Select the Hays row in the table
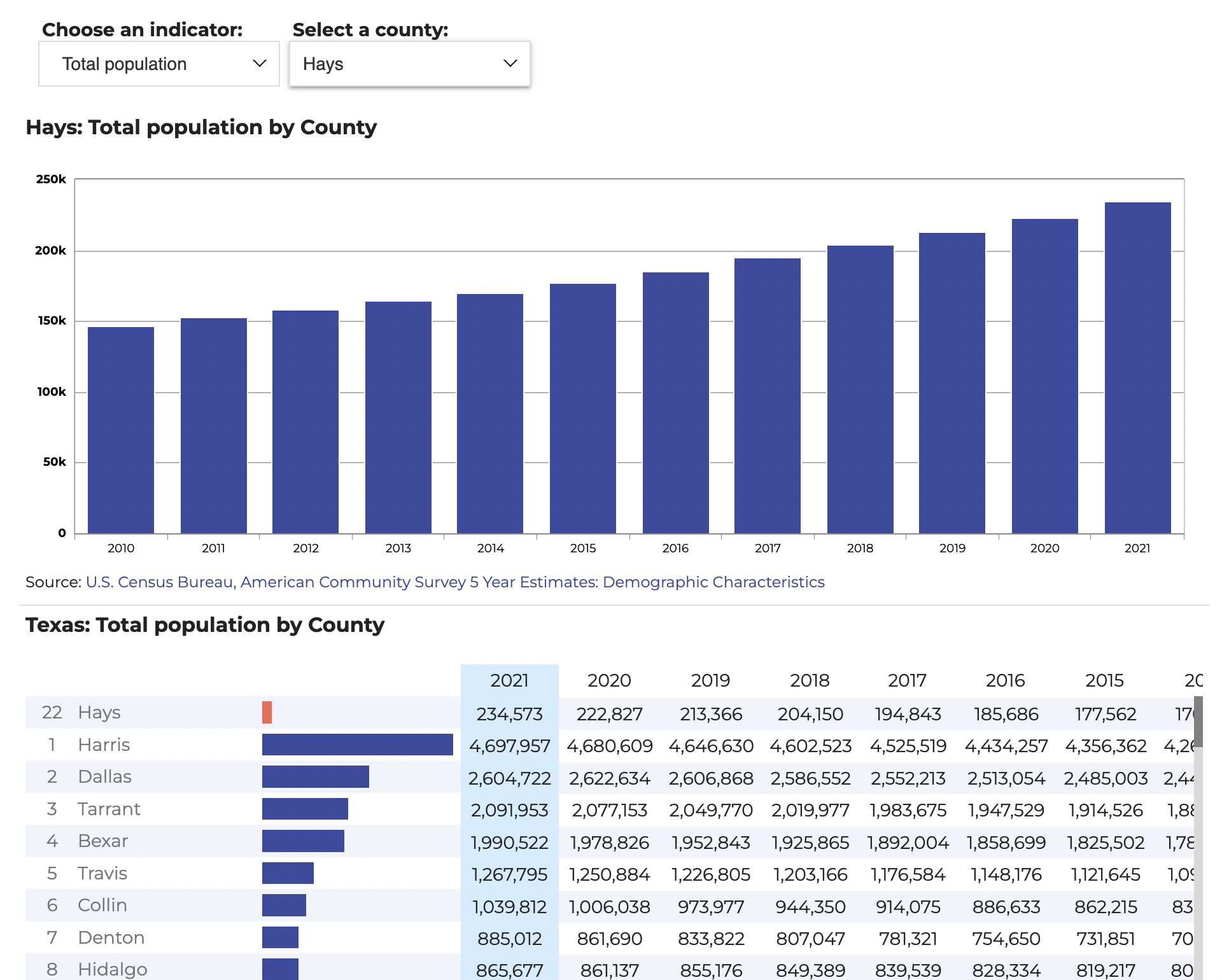1222x980 pixels. pos(99,713)
